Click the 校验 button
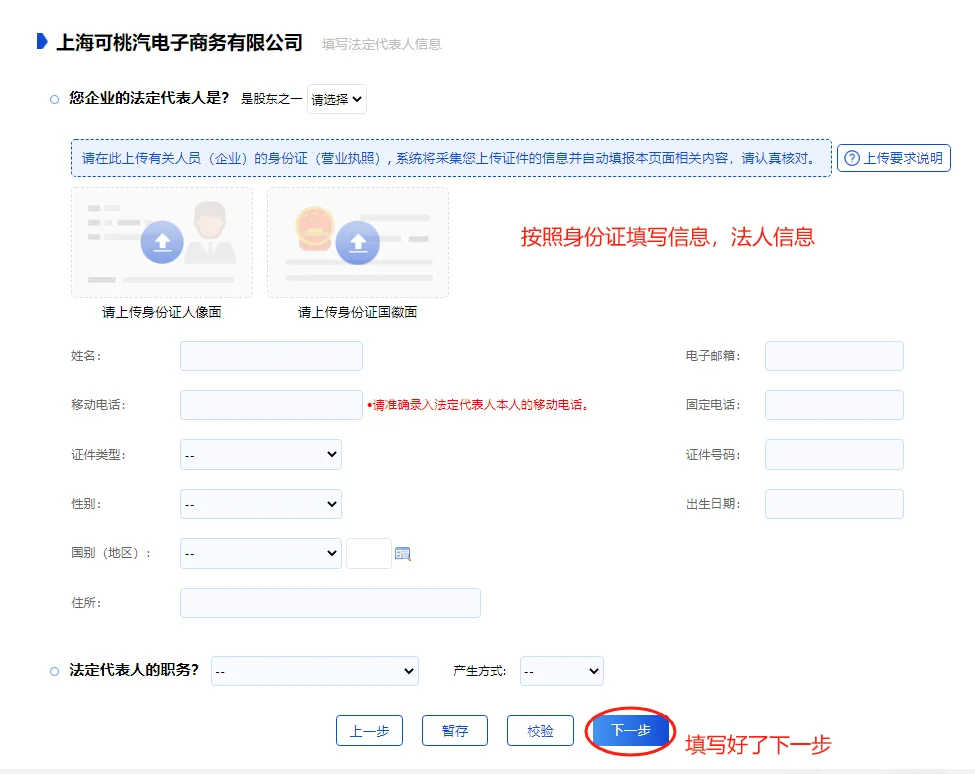 540,731
